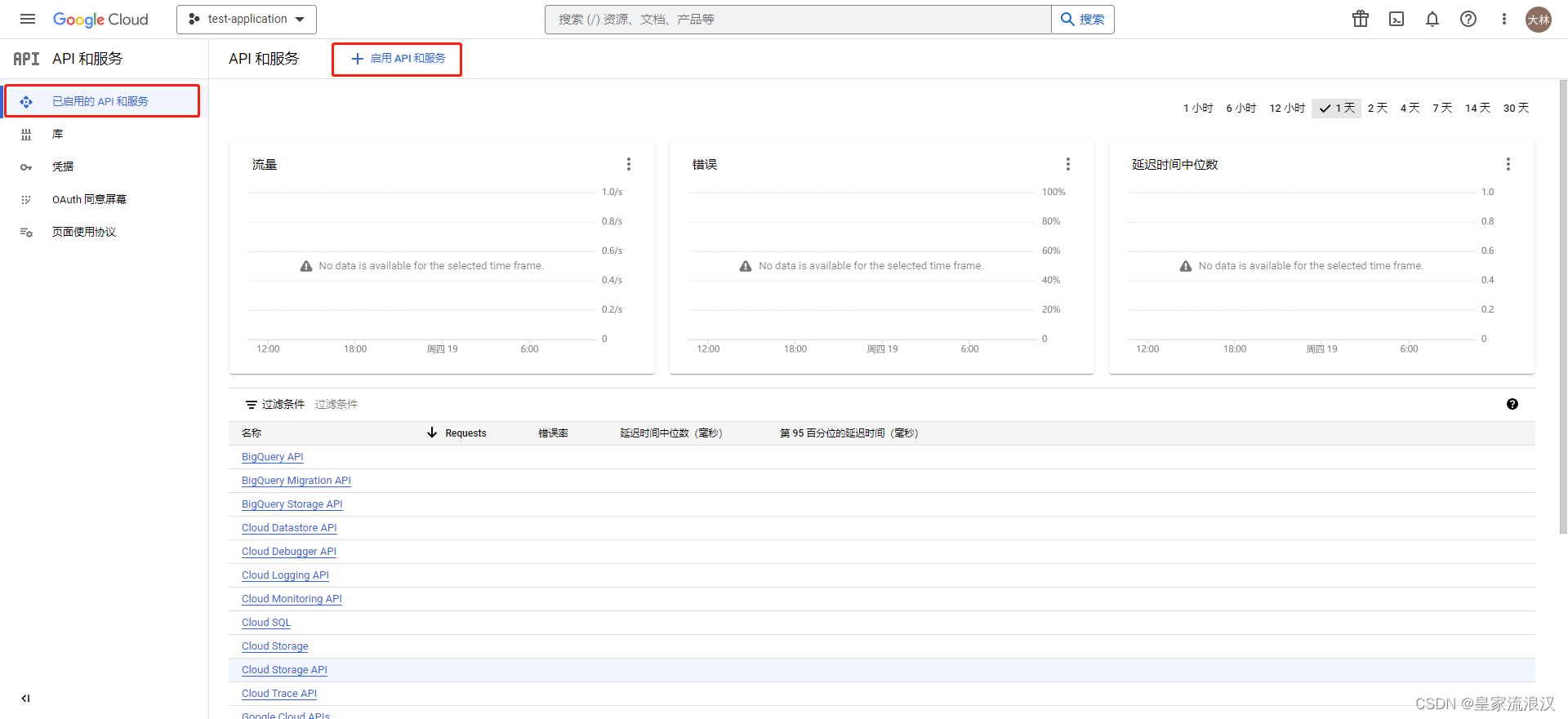
Task: Open the Cloud Datastore API link
Action: pyautogui.click(x=289, y=528)
